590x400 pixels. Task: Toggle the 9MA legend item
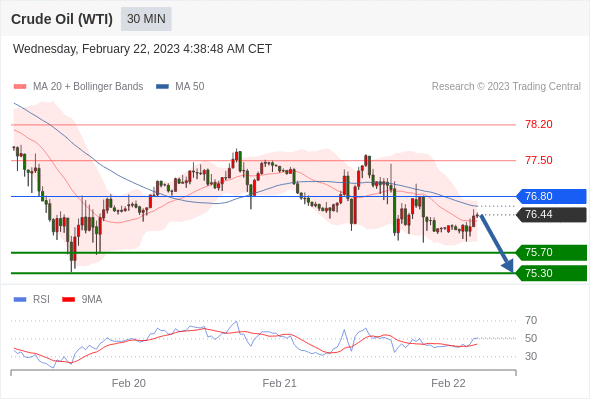(82, 300)
